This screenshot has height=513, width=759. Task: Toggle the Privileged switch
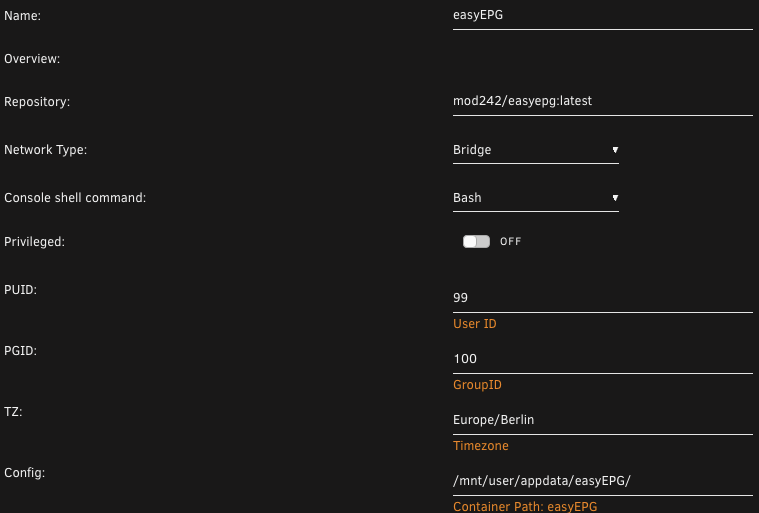click(476, 241)
